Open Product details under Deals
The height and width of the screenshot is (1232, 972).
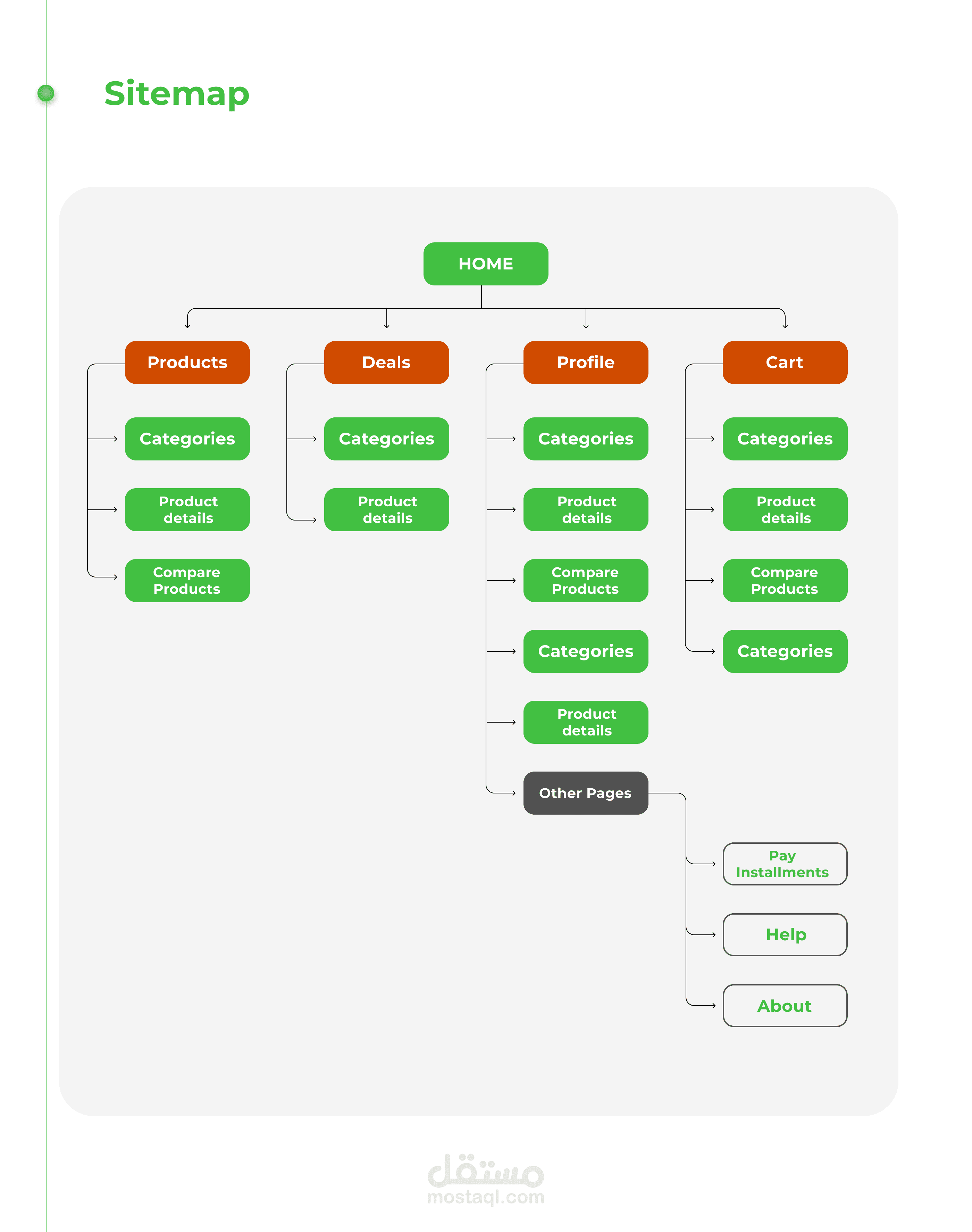point(386,509)
